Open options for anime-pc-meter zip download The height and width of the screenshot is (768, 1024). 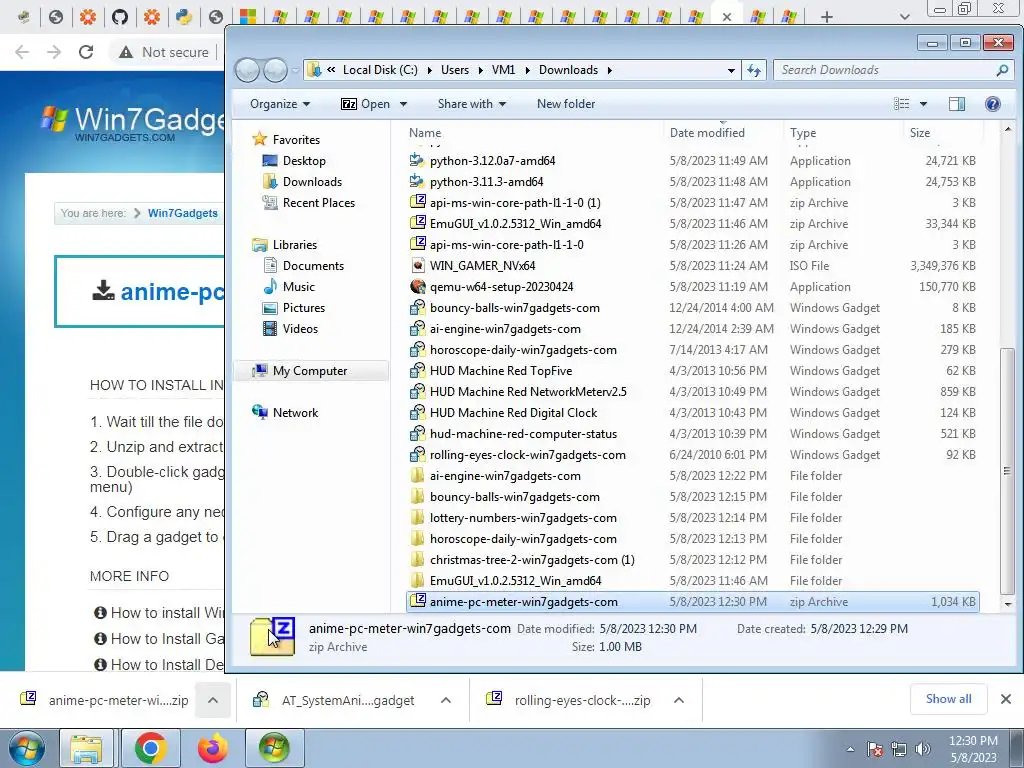213,700
